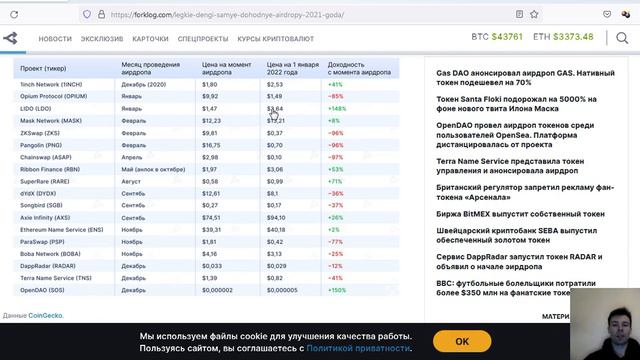Open the Новости menu item
The width and height of the screenshot is (640, 360).
pos(55,39)
